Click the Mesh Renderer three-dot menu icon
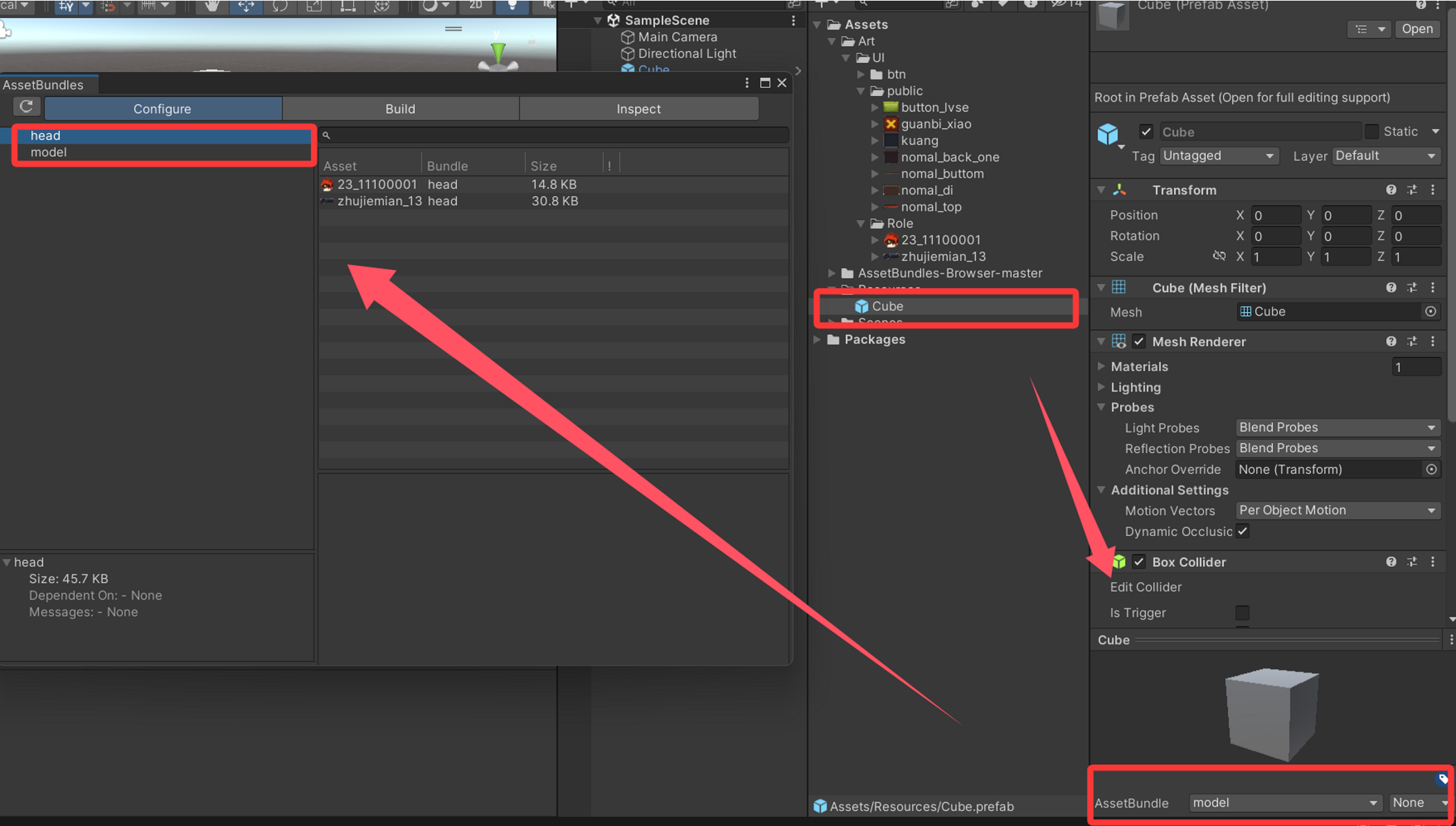 pyautogui.click(x=1433, y=341)
